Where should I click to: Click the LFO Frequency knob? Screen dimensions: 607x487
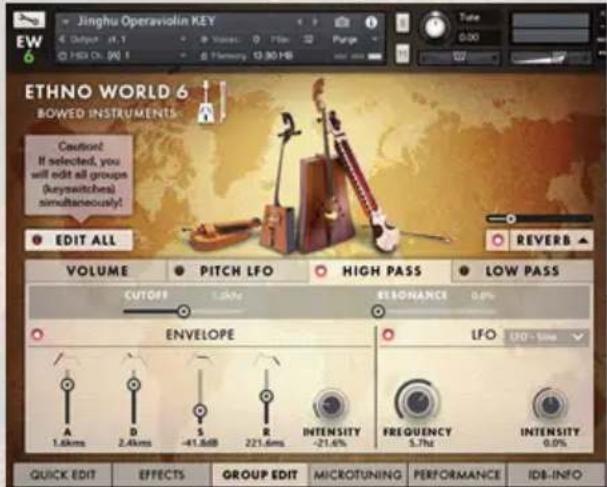pyautogui.click(x=417, y=402)
